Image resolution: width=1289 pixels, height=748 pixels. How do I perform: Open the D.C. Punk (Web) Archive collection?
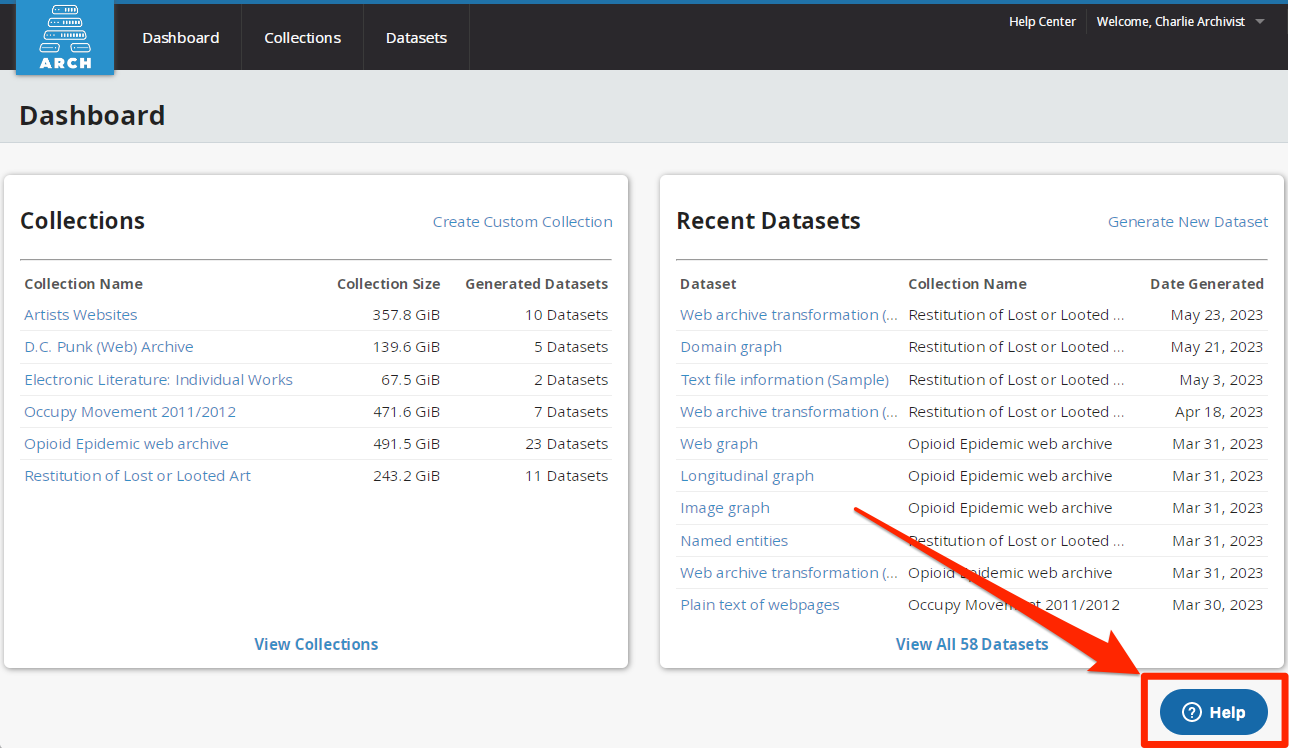coord(109,347)
